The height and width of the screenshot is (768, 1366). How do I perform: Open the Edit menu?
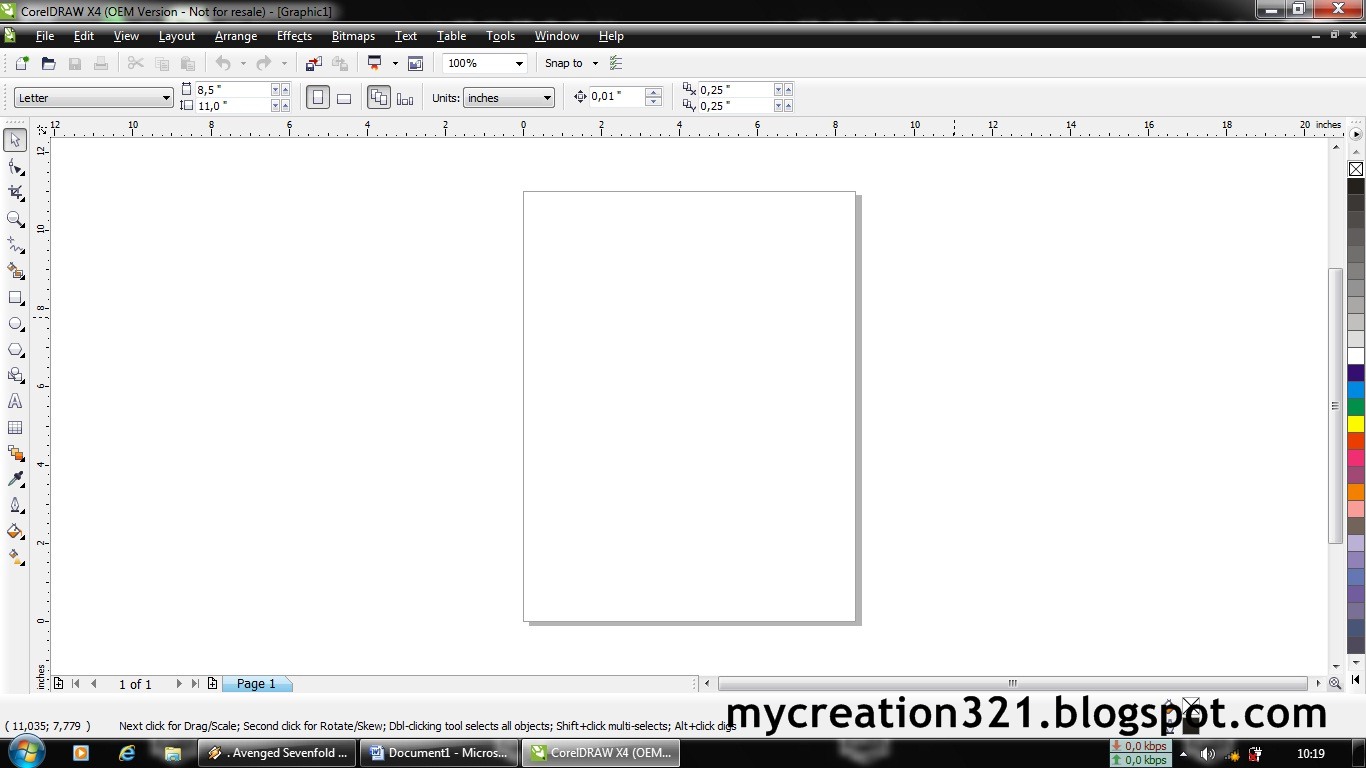tap(84, 36)
